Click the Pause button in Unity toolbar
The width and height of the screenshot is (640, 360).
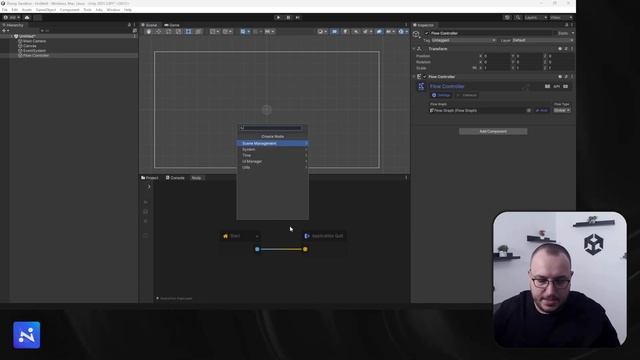[x=288, y=18]
